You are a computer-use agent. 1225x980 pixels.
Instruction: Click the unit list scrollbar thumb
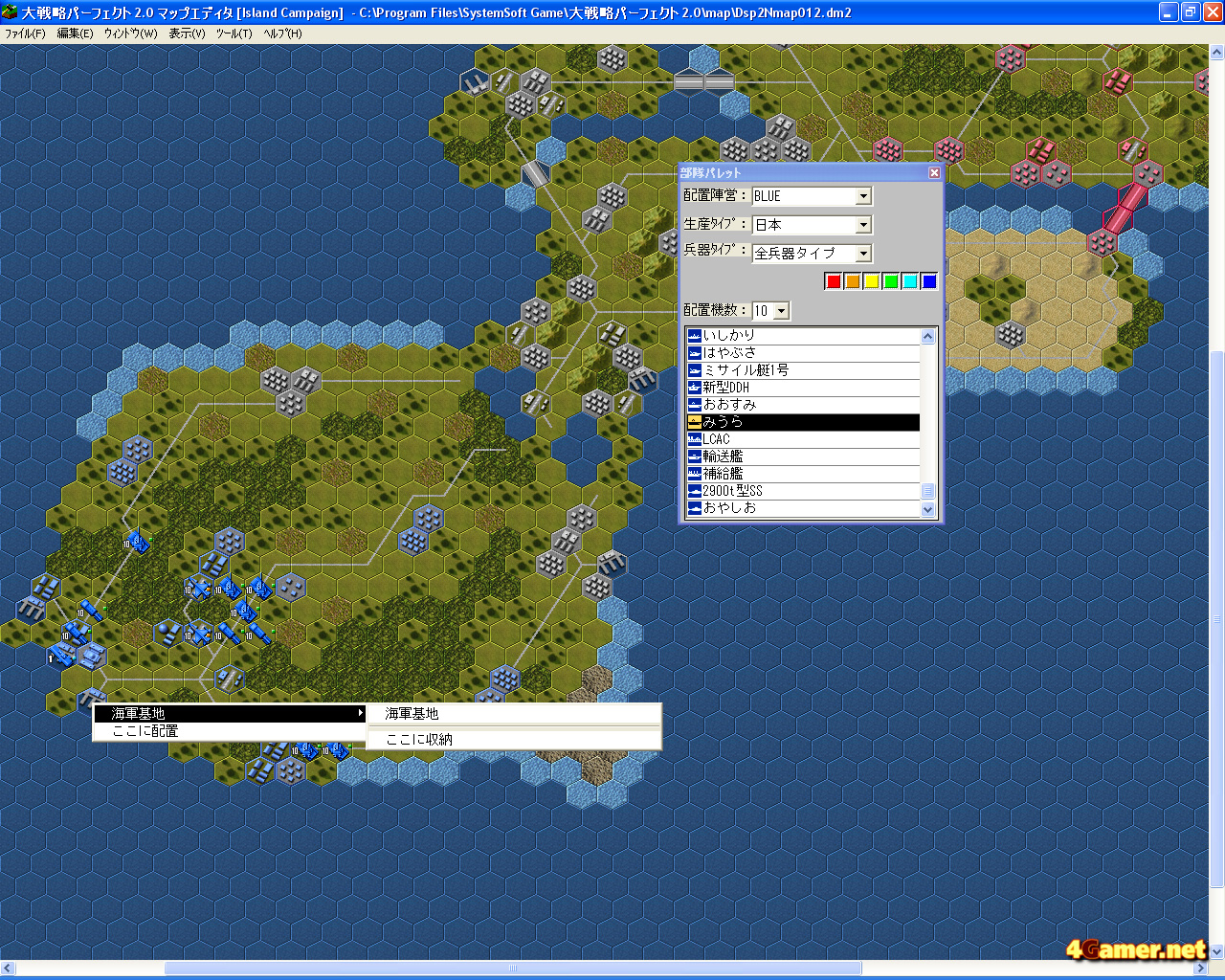click(927, 491)
